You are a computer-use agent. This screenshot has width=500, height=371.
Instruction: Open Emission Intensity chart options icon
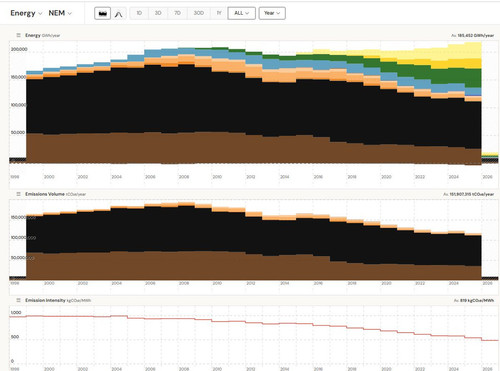[19, 300]
